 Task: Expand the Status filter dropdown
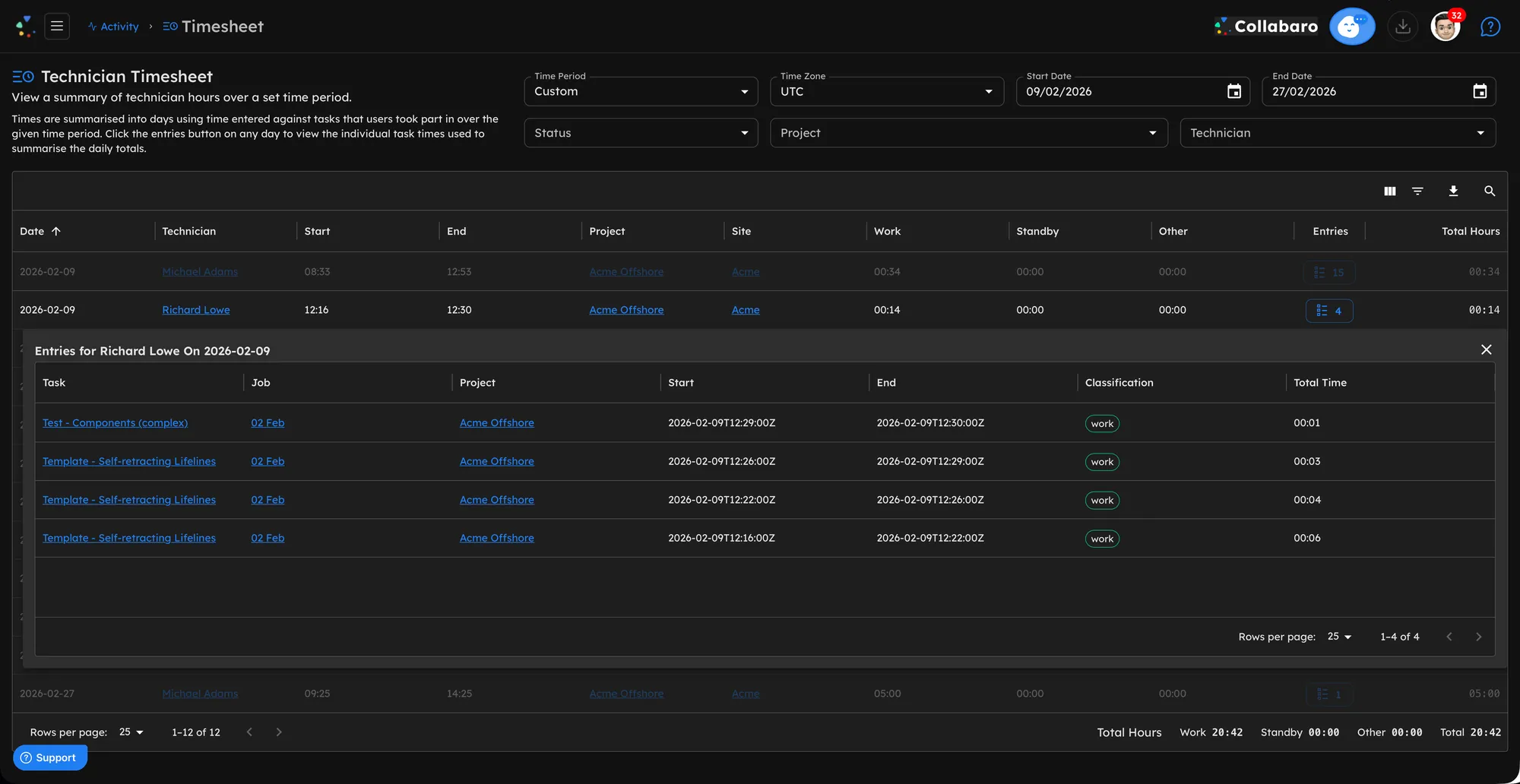point(641,133)
